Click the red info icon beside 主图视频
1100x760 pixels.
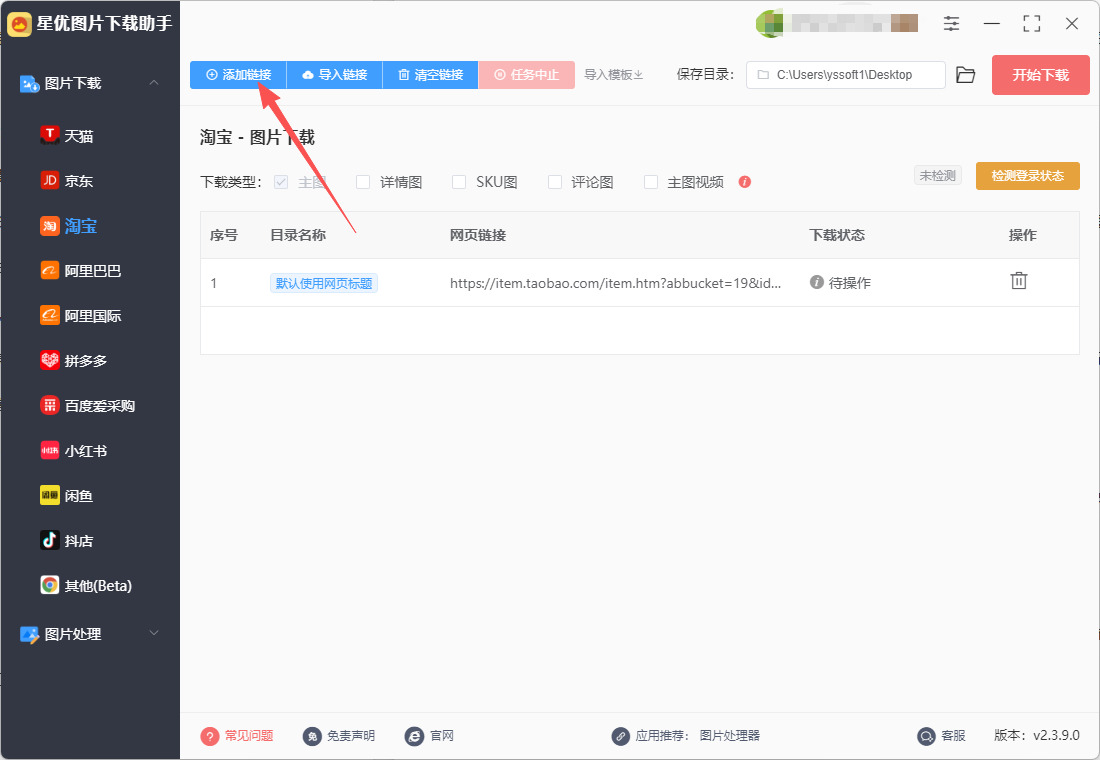pos(745,182)
